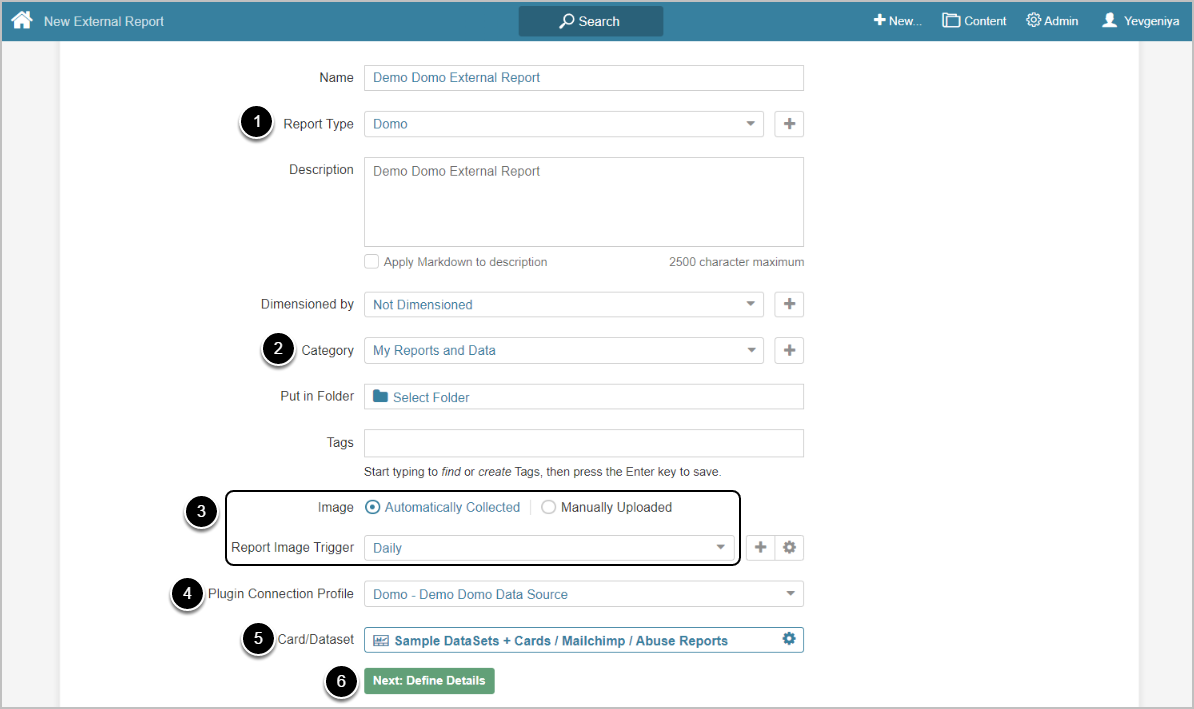The width and height of the screenshot is (1194, 709).
Task: Open the Admin menu
Action: coord(1052,21)
